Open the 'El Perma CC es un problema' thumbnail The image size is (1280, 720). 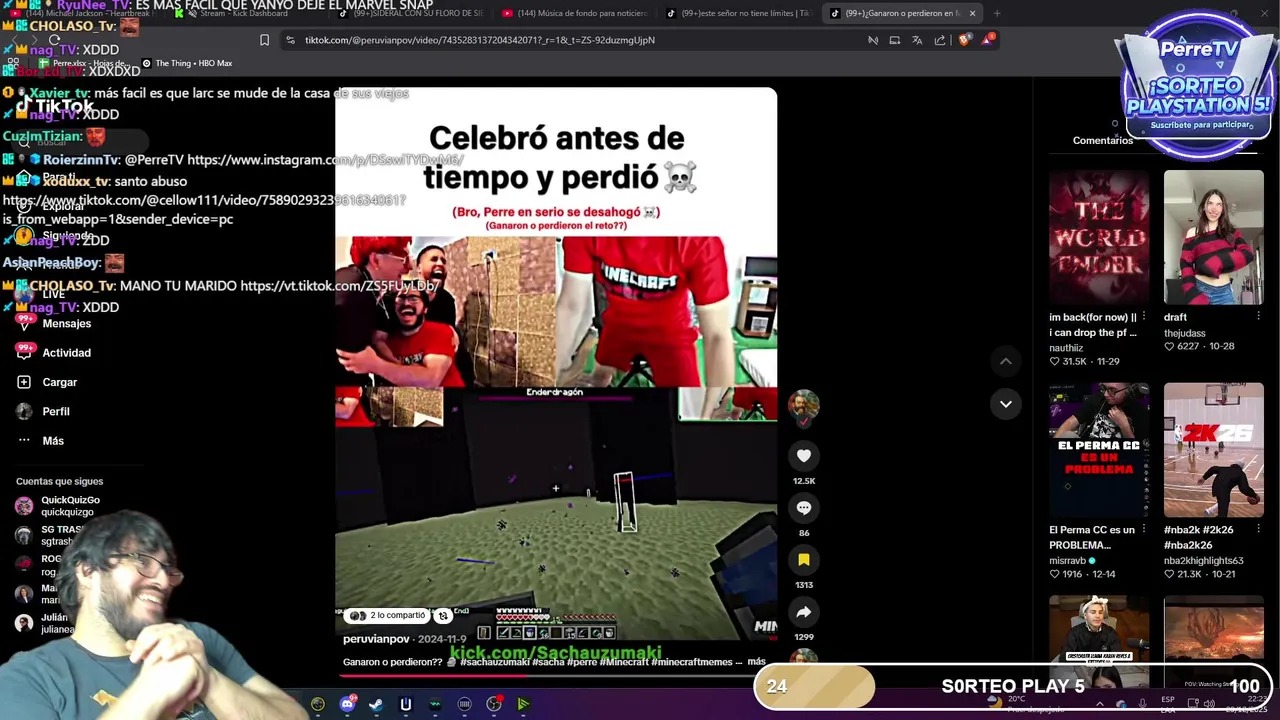[x=1099, y=450]
